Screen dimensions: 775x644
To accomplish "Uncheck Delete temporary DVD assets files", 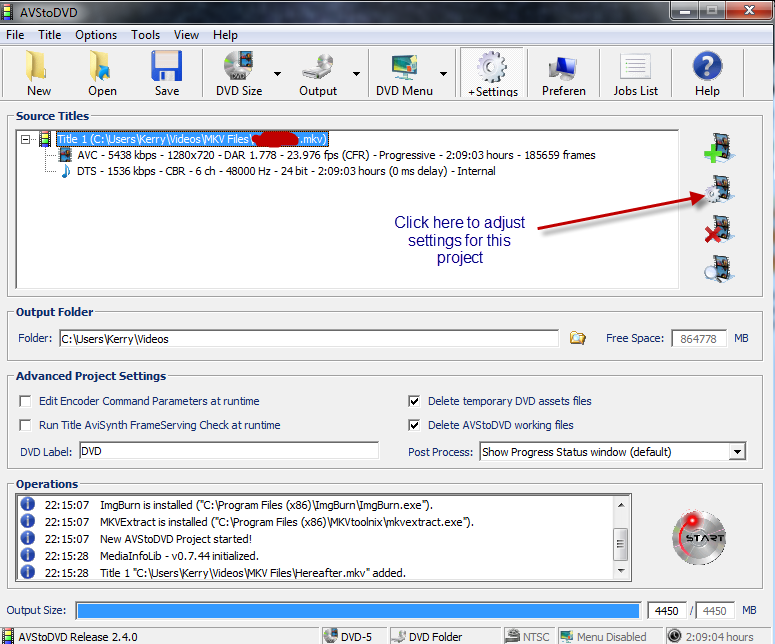I will pos(414,401).
